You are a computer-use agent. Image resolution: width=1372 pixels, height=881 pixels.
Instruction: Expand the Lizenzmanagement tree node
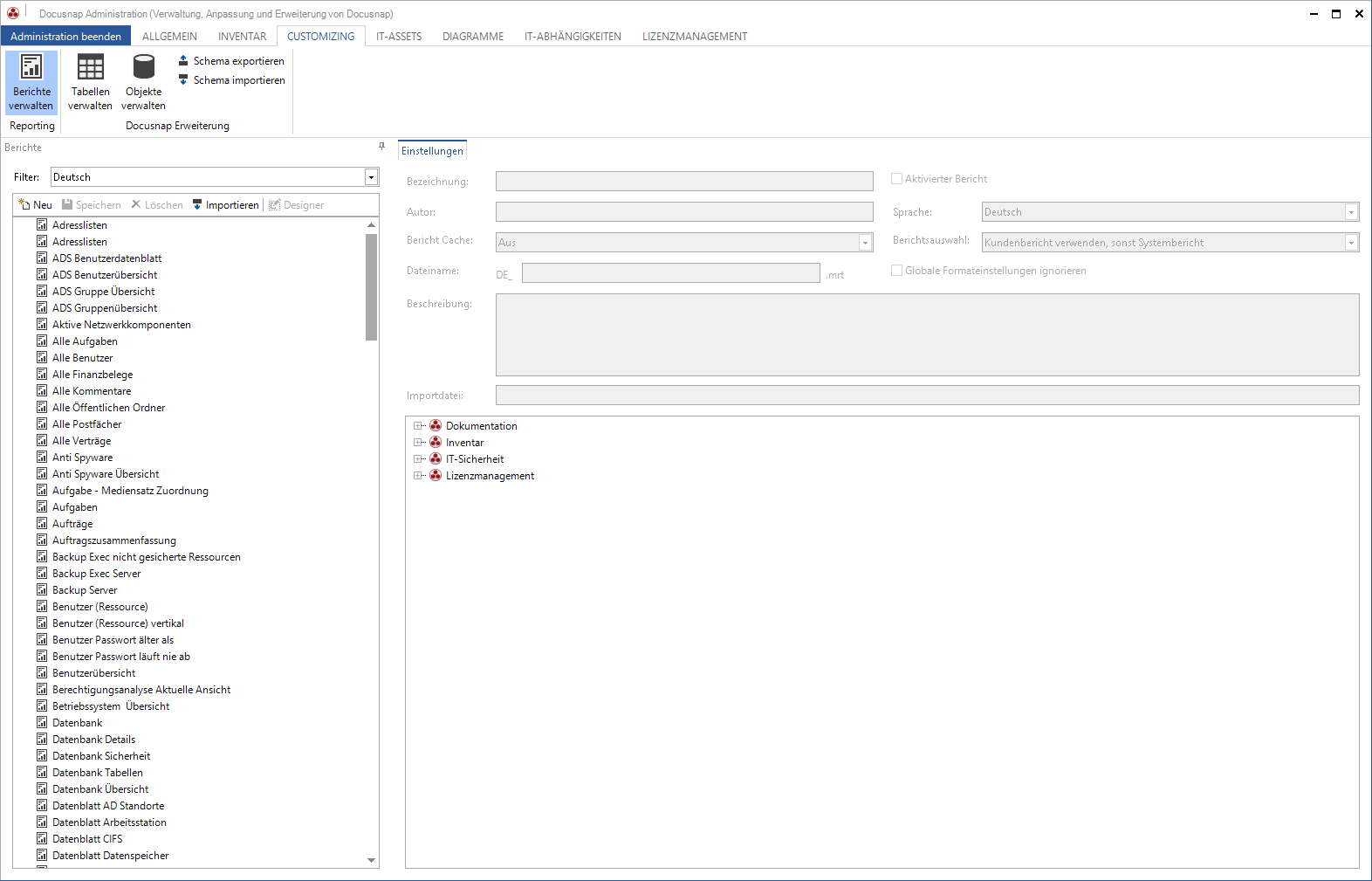coord(418,476)
